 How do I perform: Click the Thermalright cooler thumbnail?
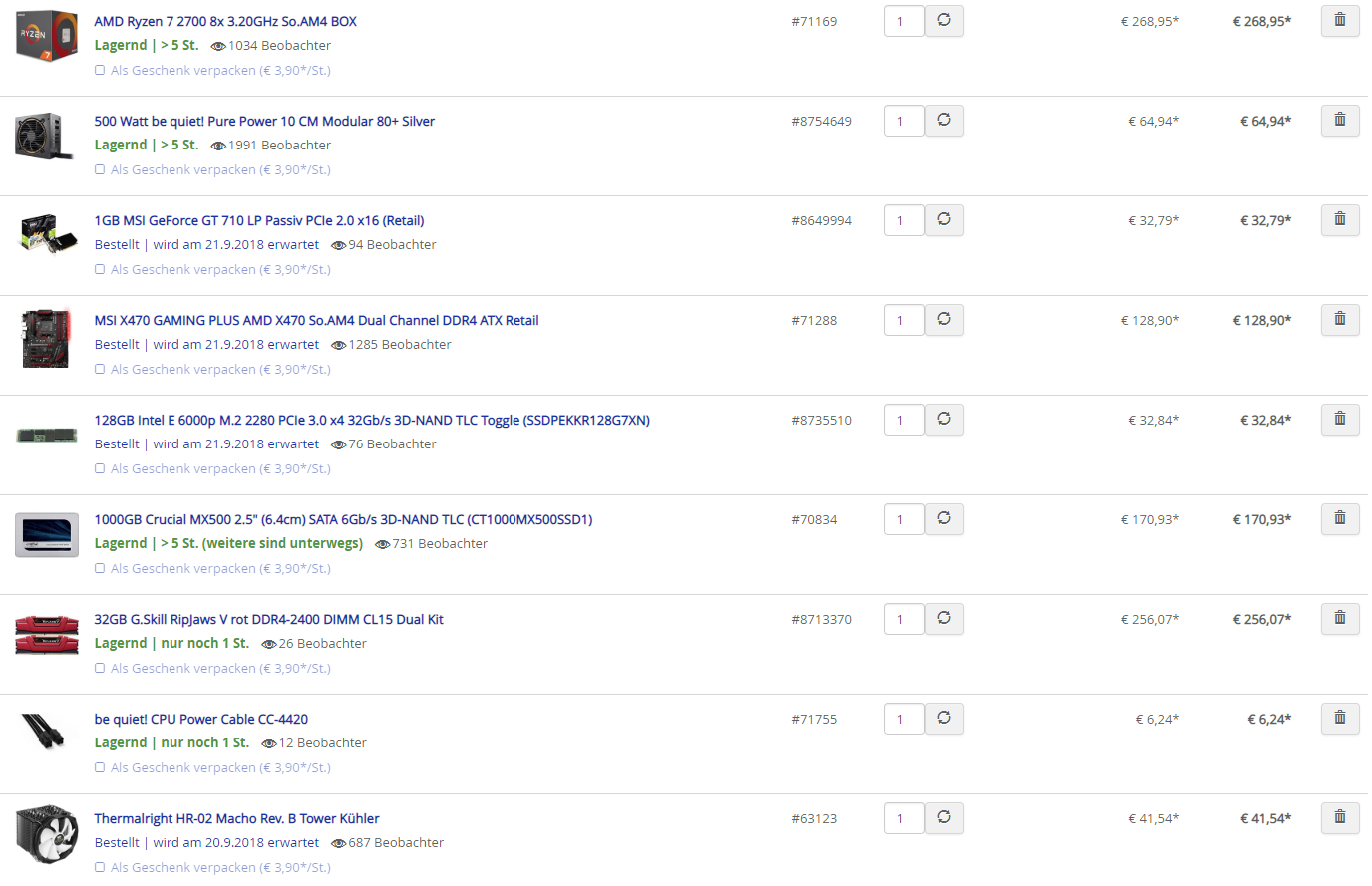[47, 835]
